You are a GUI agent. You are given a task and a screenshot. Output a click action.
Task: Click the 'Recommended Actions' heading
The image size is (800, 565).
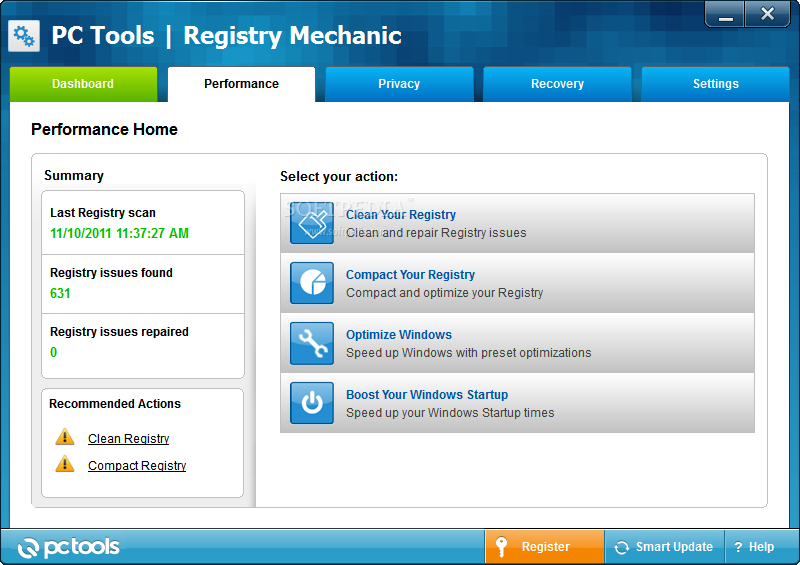point(115,404)
